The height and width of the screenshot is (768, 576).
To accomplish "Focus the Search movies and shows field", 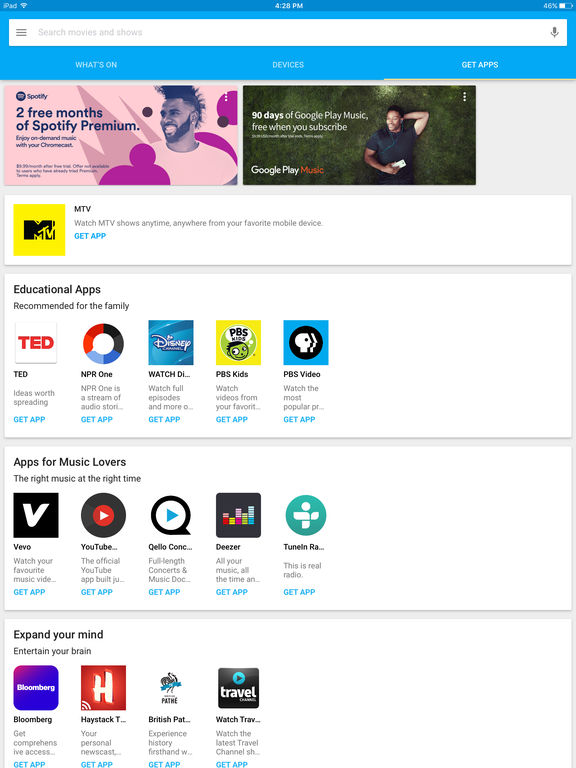I will tap(288, 32).
